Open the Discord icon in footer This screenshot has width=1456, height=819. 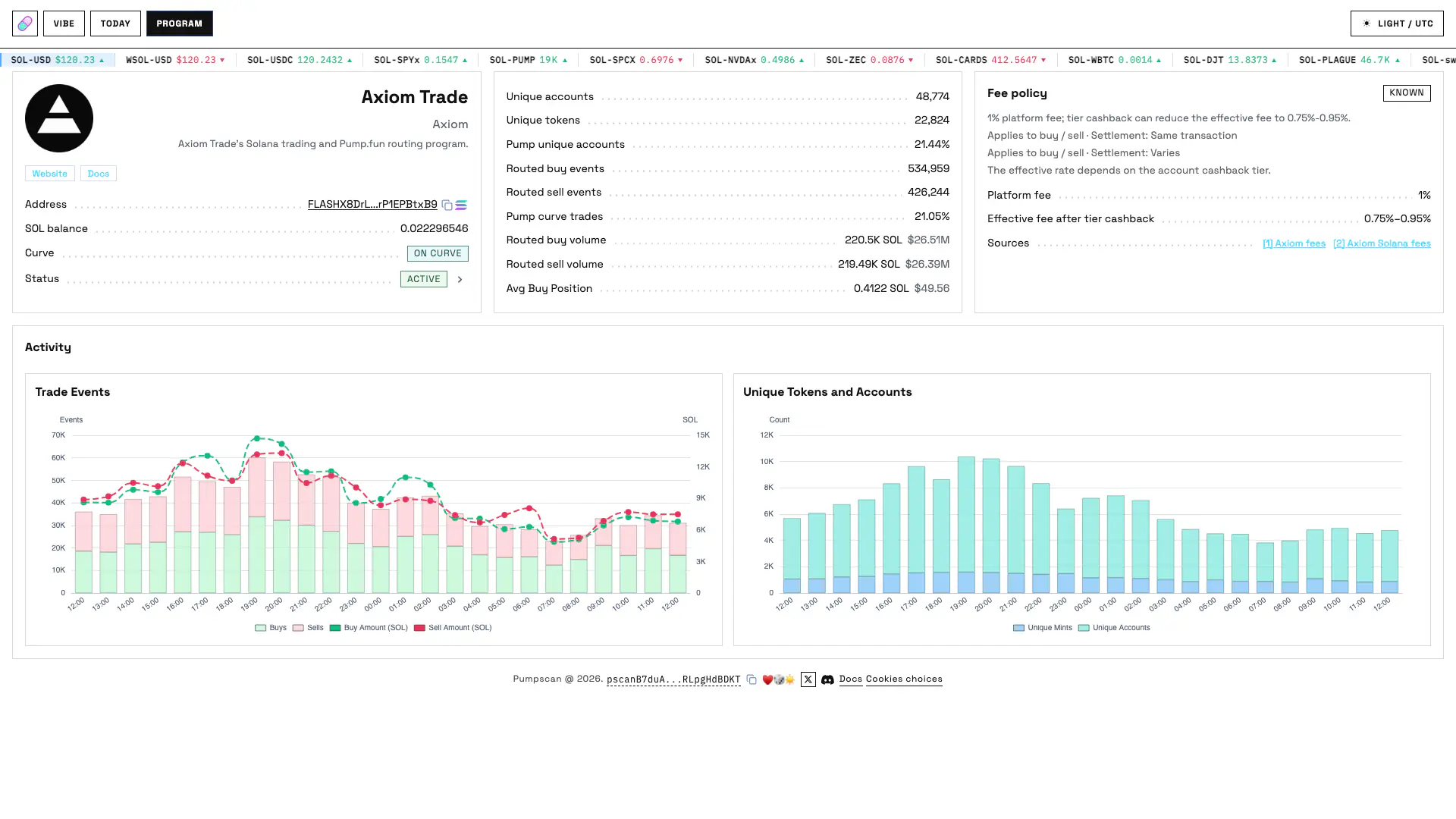pyautogui.click(x=828, y=679)
